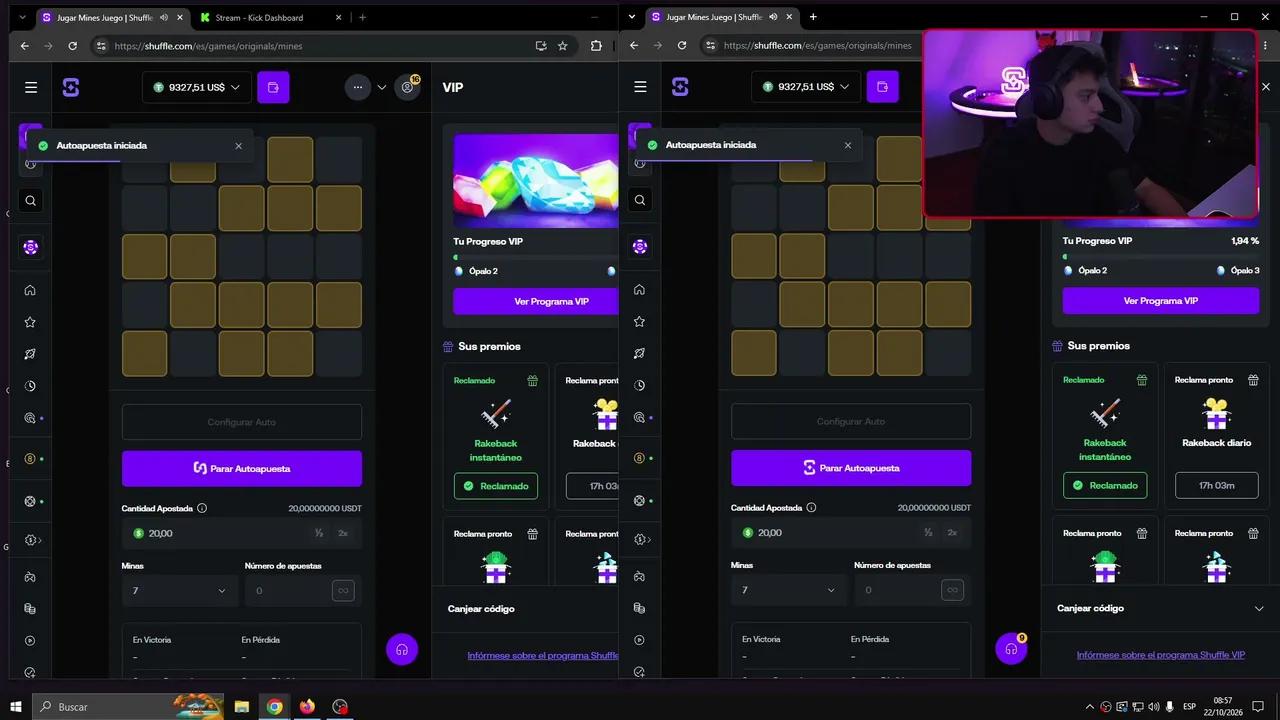
Task: Show info for Cantidad Apostada in the left window
Action: click(x=202, y=508)
